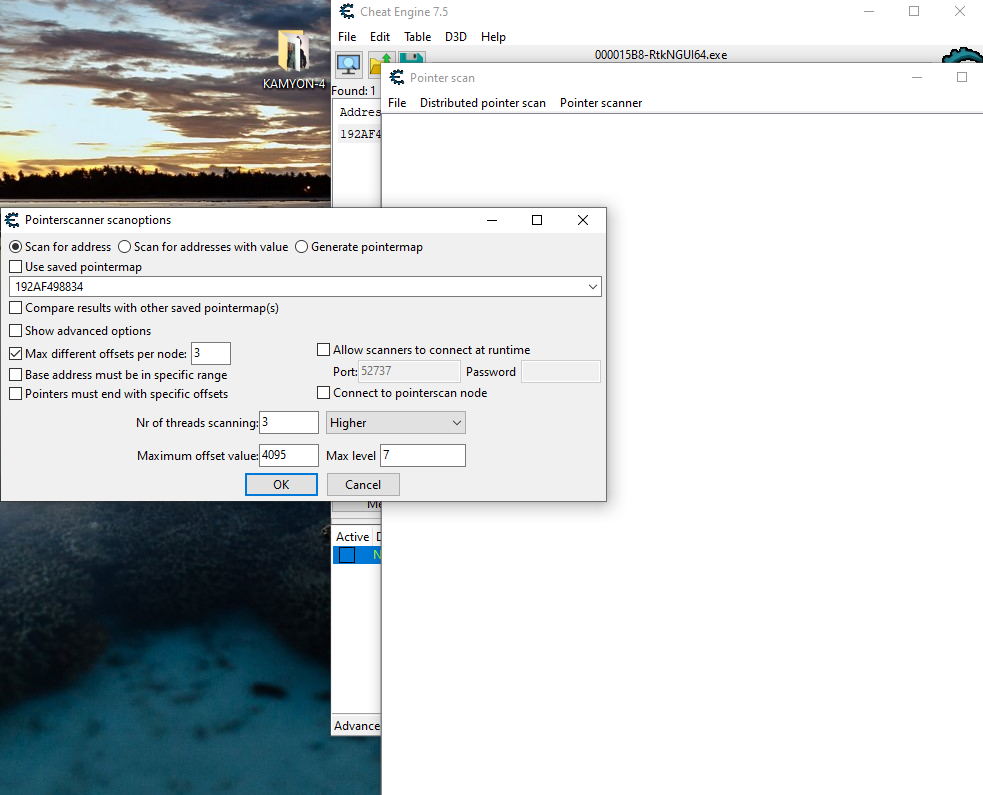Screen dimensions: 983x795
Task: Select Generate pointermap option
Action: tap(302, 247)
